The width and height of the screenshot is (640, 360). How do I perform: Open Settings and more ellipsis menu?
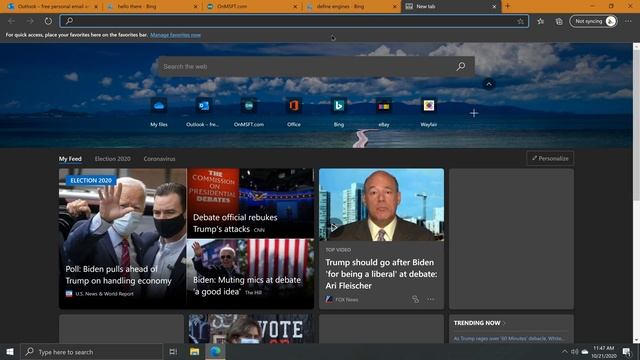[x=628, y=21]
